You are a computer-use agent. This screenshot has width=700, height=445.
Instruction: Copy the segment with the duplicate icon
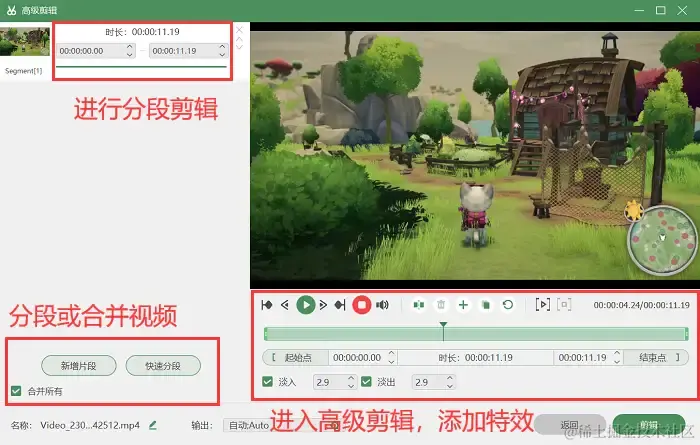tap(486, 305)
